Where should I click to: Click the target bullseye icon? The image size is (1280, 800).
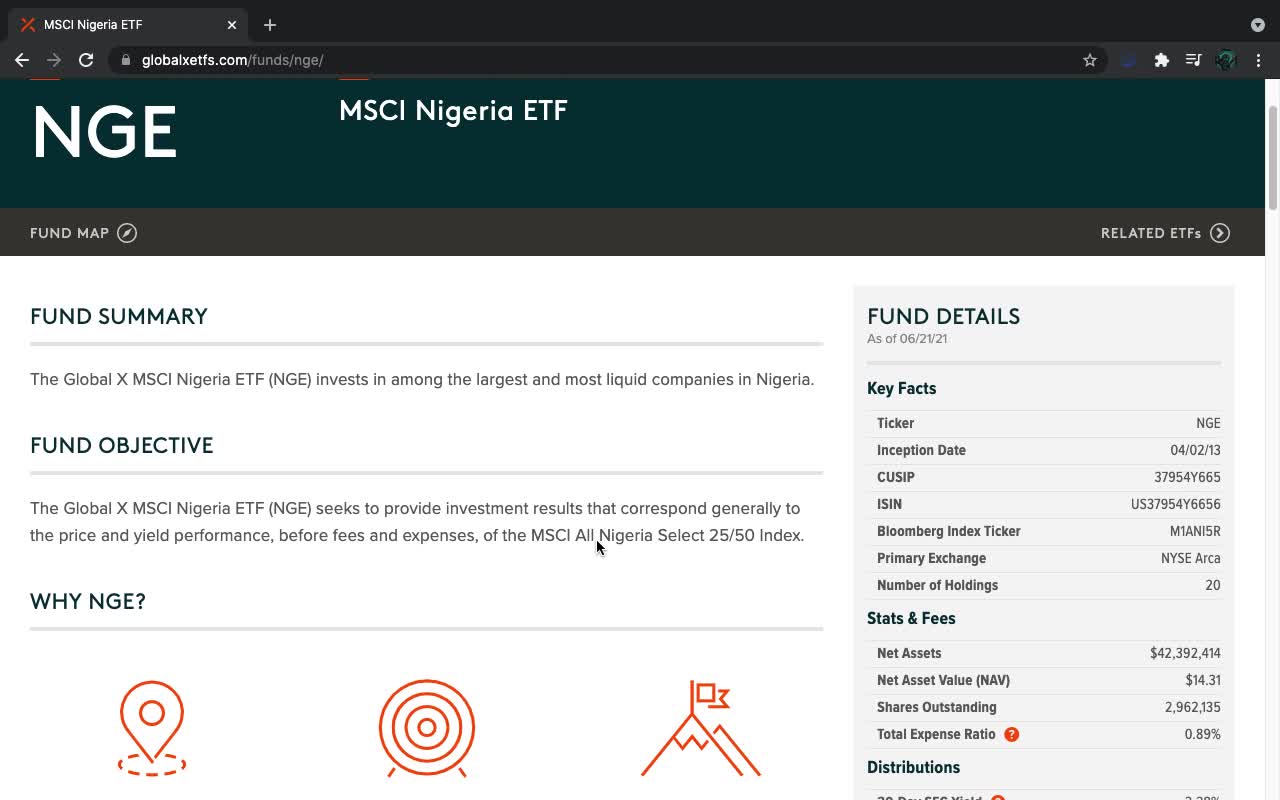pos(427,728)
